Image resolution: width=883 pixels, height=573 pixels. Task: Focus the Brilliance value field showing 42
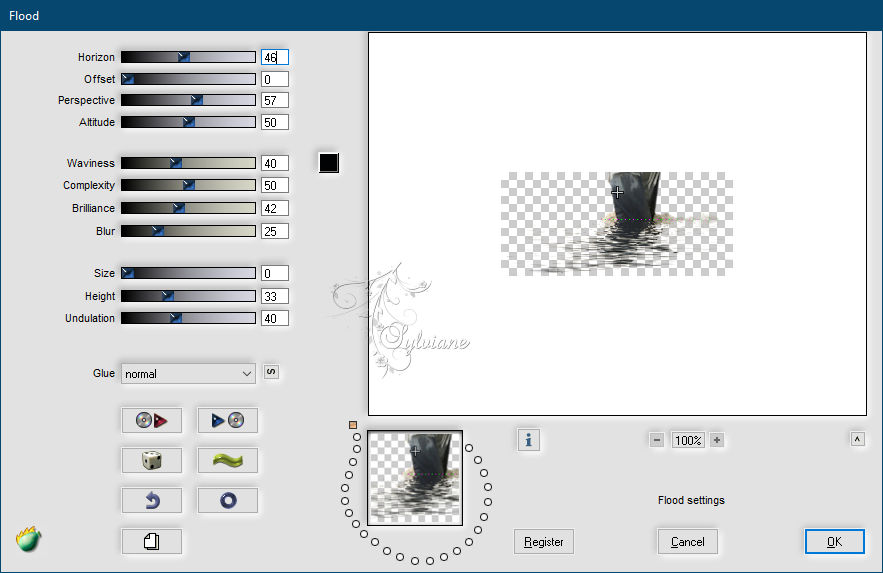point(275,208)
